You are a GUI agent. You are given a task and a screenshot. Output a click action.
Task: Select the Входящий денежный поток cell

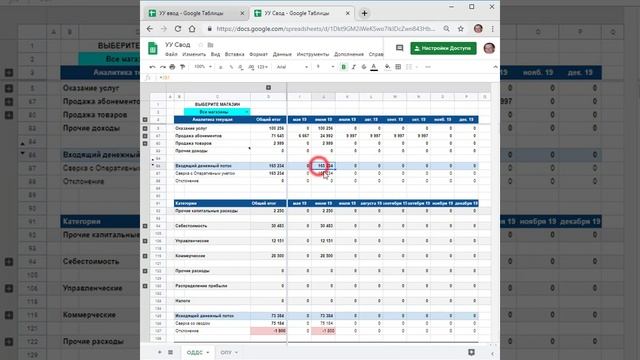tap(212, 166)
